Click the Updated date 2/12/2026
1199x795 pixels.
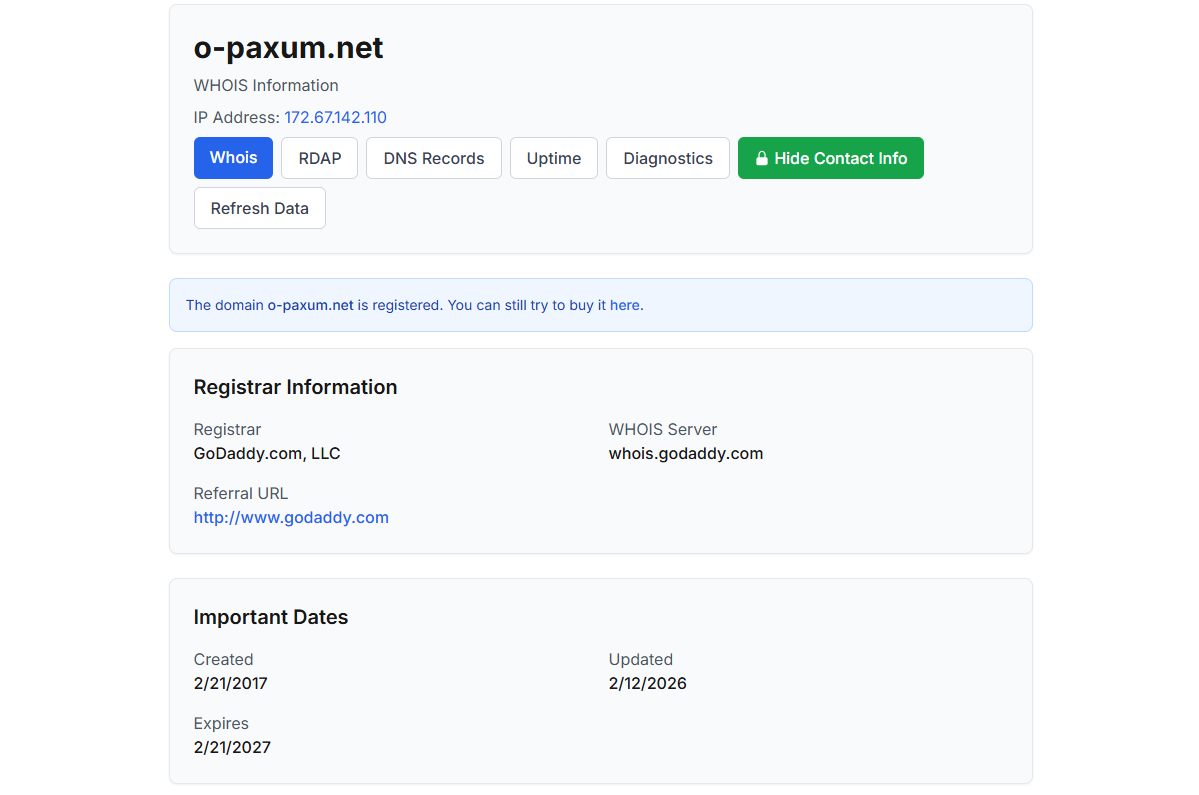point(648,683)
